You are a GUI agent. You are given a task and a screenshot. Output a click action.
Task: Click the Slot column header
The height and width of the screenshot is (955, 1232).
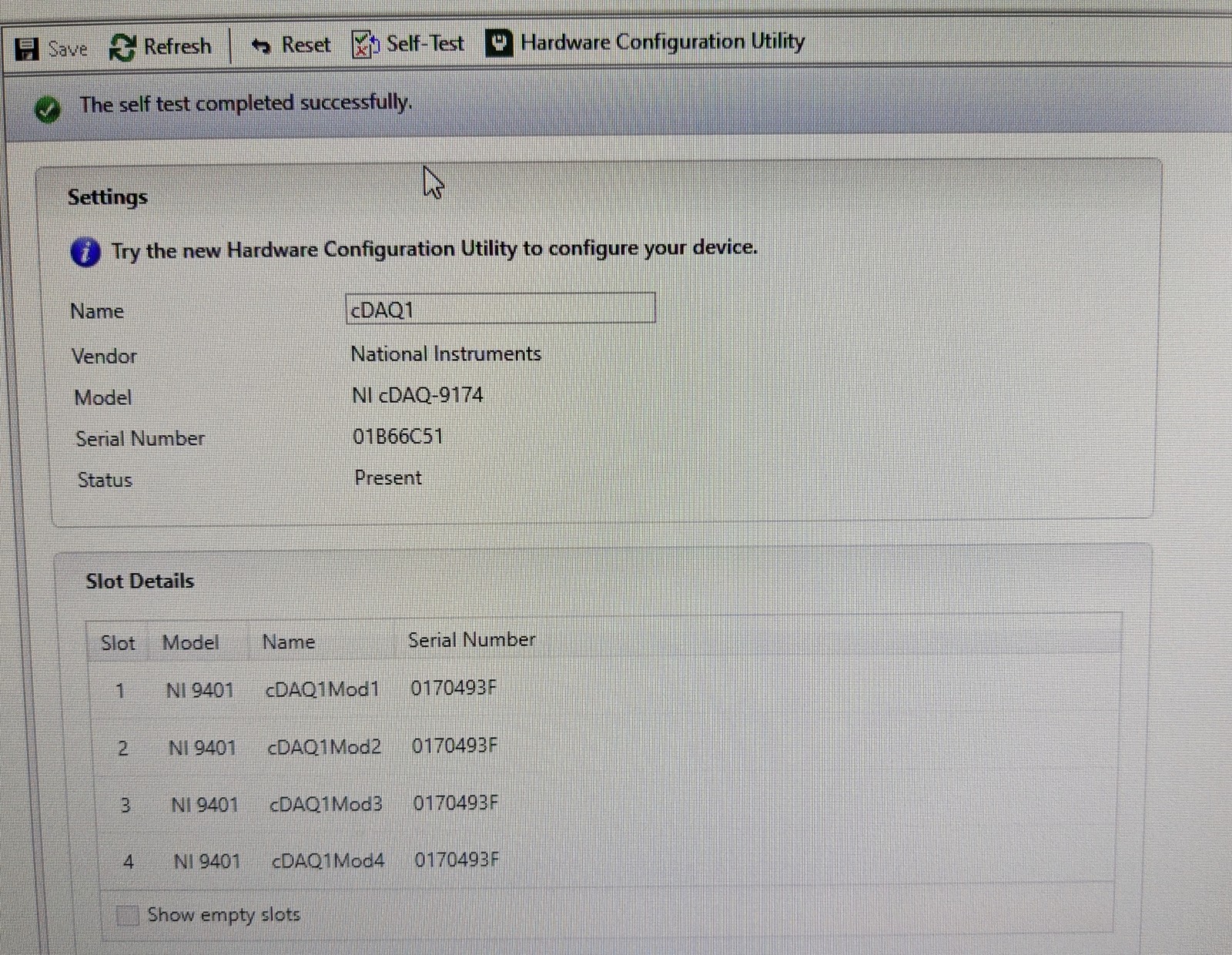118,643
